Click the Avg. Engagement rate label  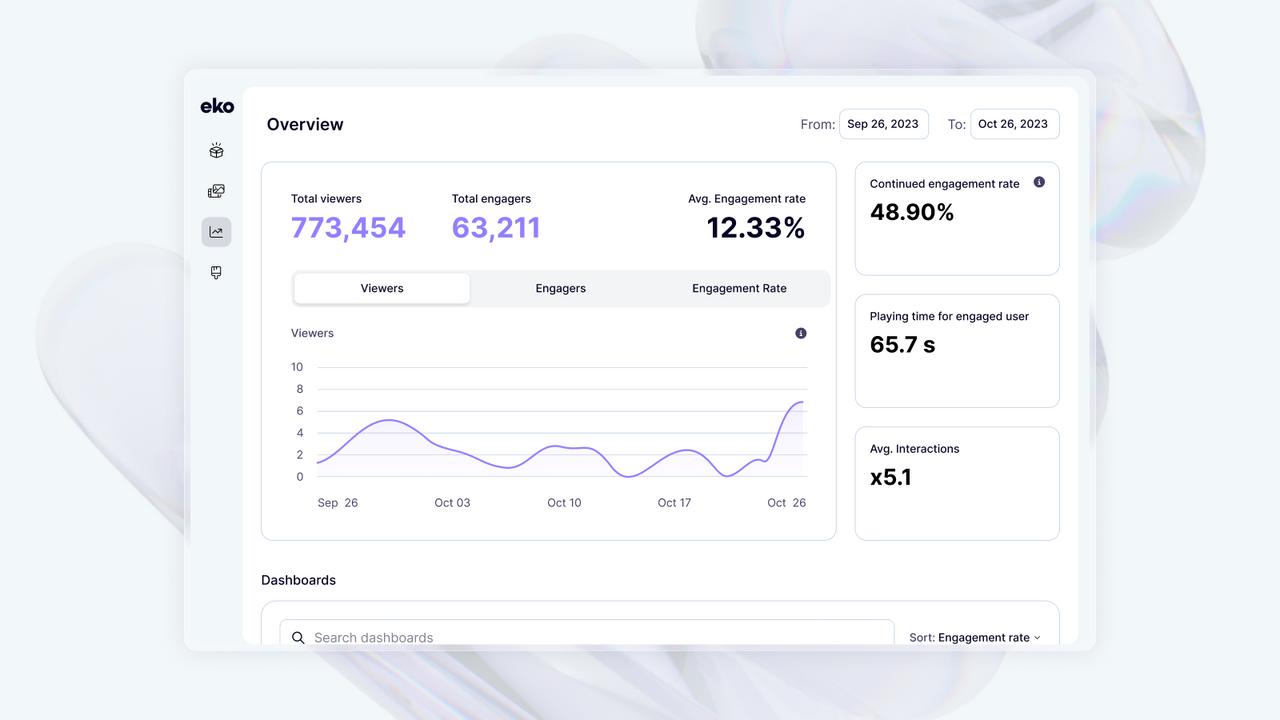click(747, 199)
